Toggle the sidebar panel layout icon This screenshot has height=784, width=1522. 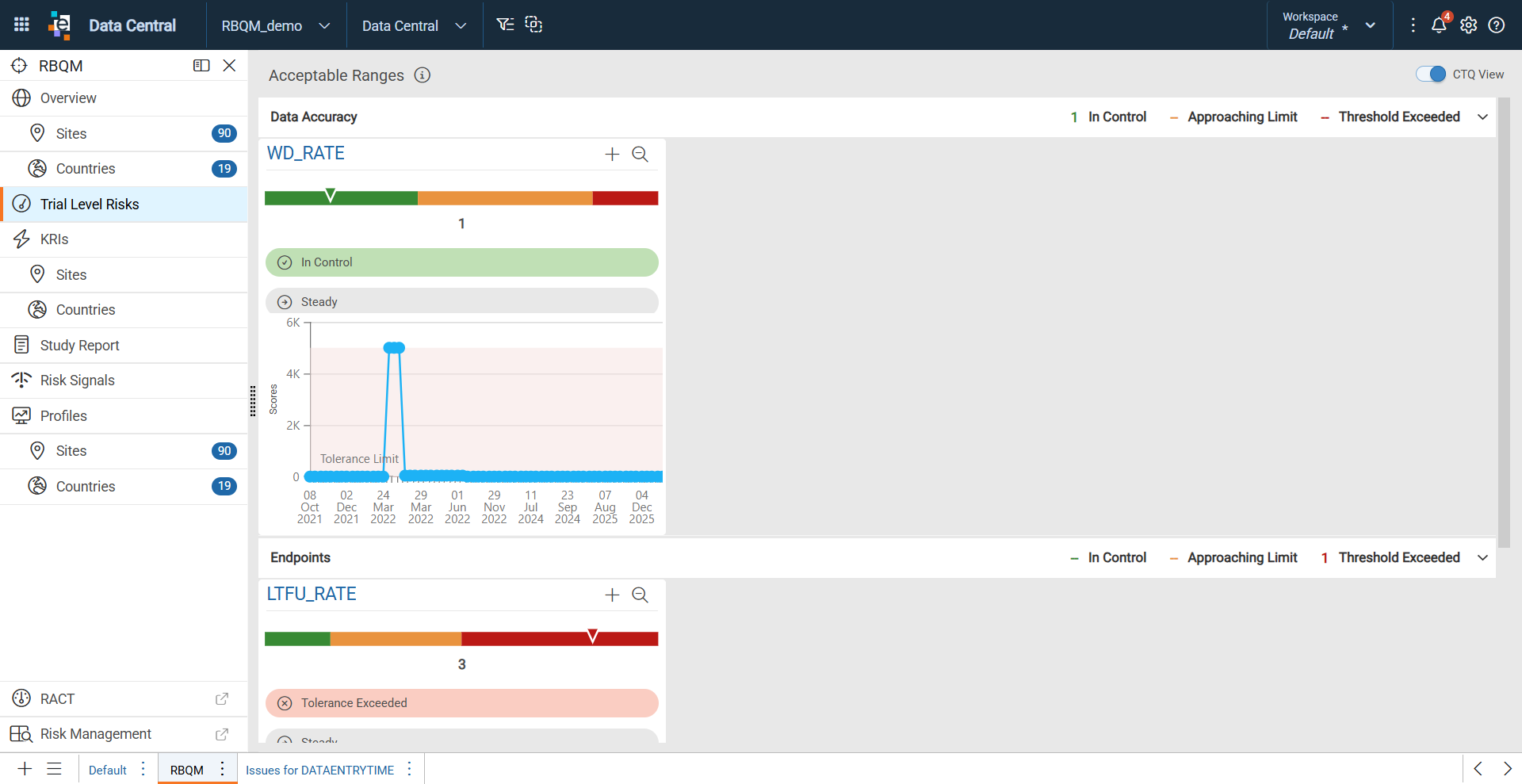coord(201,66)
